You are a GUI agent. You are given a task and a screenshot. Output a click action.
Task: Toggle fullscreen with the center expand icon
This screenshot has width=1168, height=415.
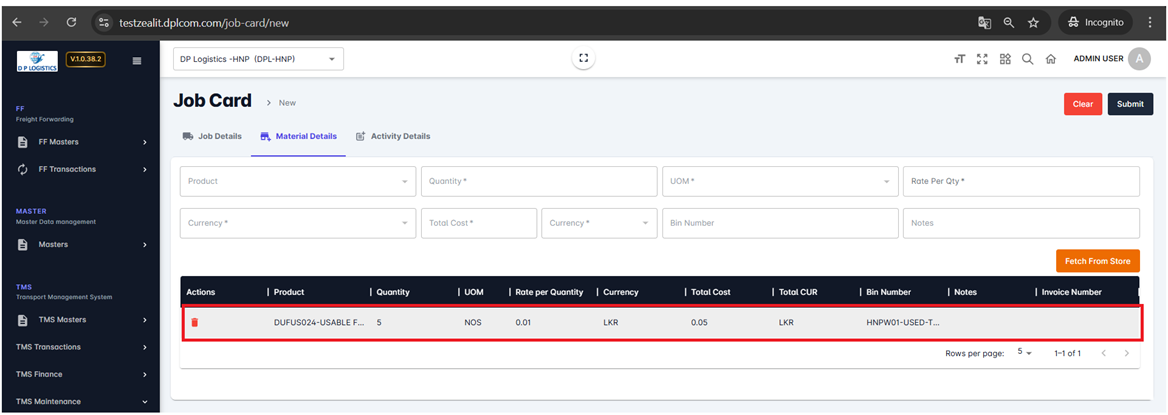click(584, 59)
